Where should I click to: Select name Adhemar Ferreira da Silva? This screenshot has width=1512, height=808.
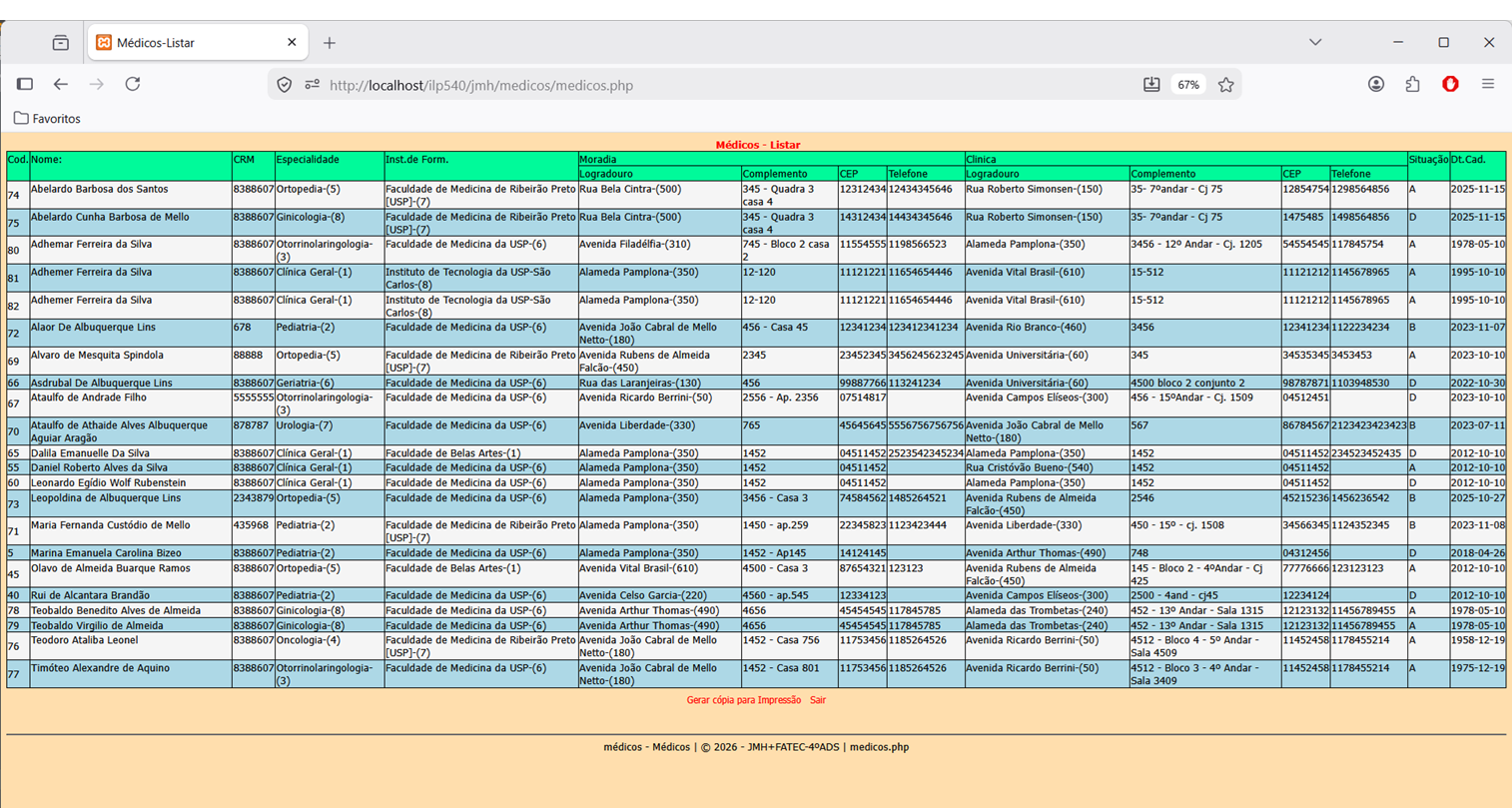click(92, 244)
